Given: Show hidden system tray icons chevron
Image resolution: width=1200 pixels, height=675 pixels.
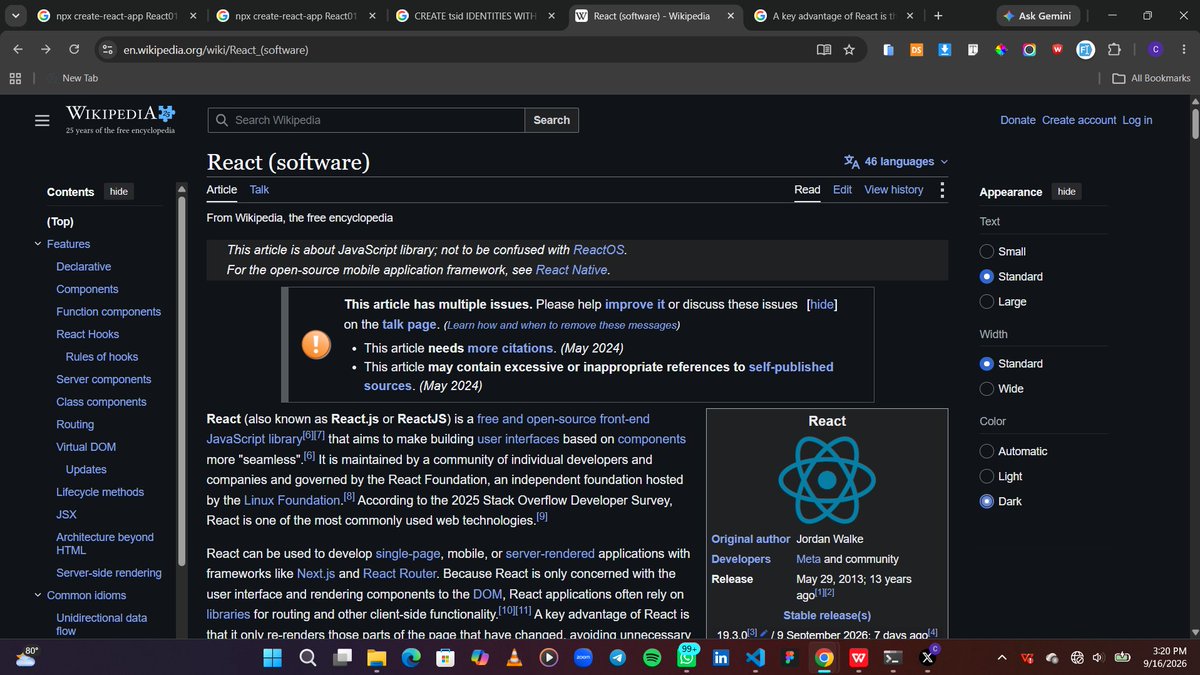Looking at the screenshot, I should 1002,658.
